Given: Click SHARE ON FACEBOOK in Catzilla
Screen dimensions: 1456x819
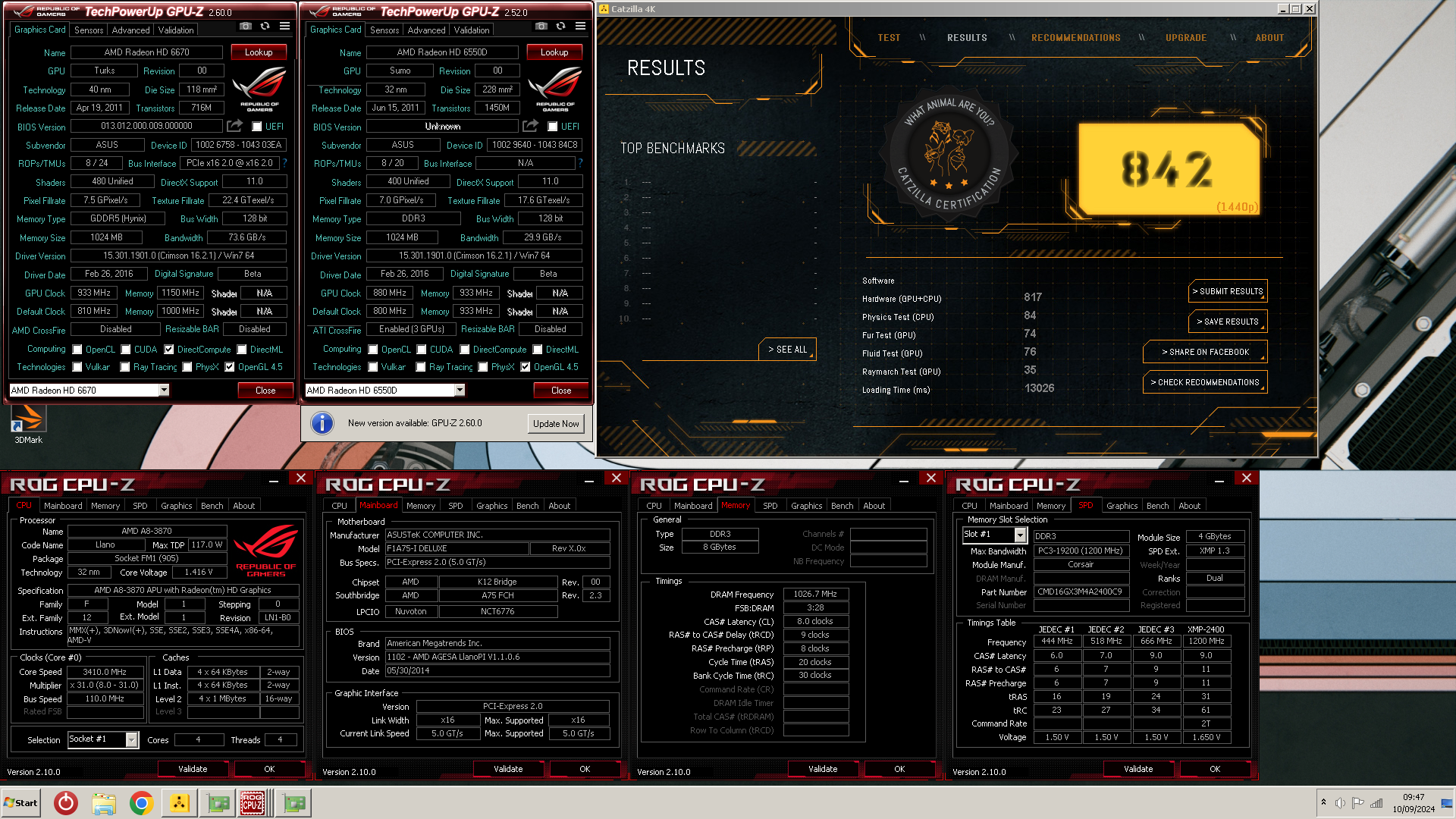Looking at the screenshot, I should click(1205, 352).
